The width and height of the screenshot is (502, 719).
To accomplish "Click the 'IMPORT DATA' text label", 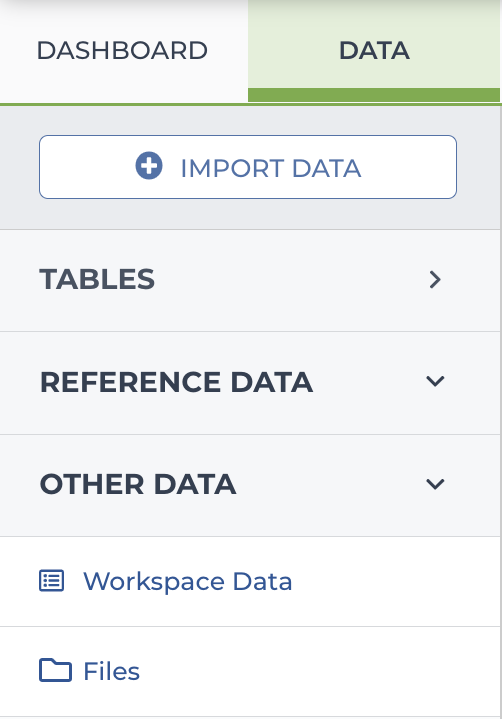I will (271, 168).
